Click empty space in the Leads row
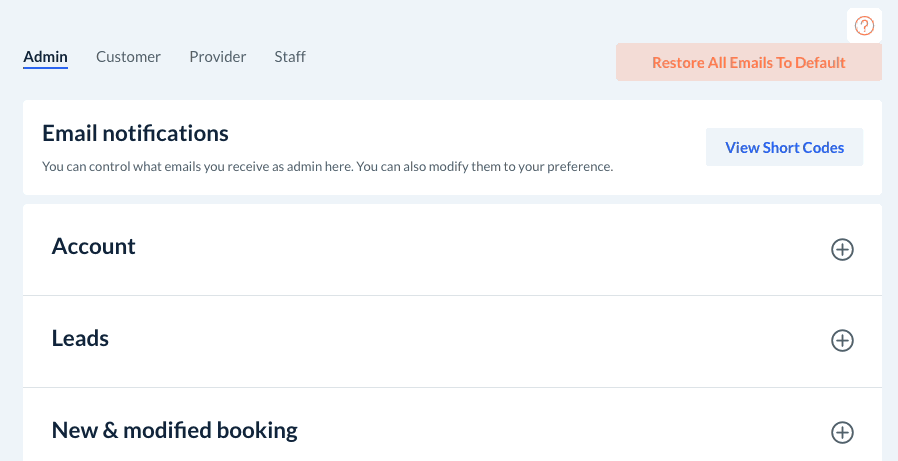Image resolution: width=898 pixels, height=461 pixels. pos(480,341)
